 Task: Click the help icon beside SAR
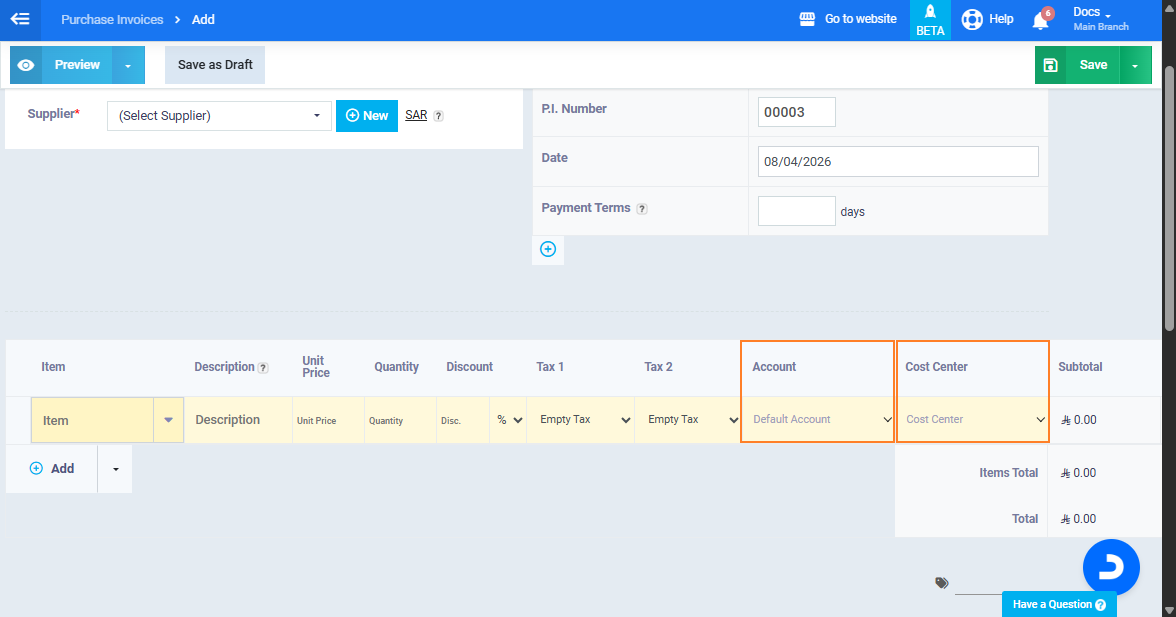(438, 116)
